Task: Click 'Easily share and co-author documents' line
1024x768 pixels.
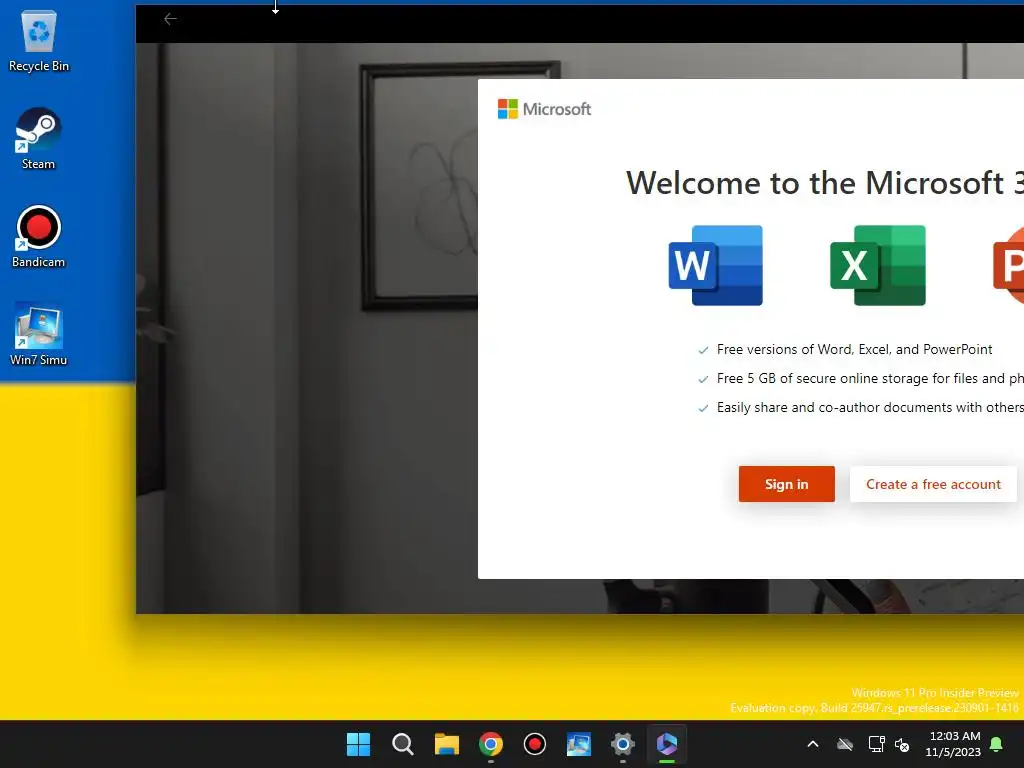Action: [x=870, y=408]
